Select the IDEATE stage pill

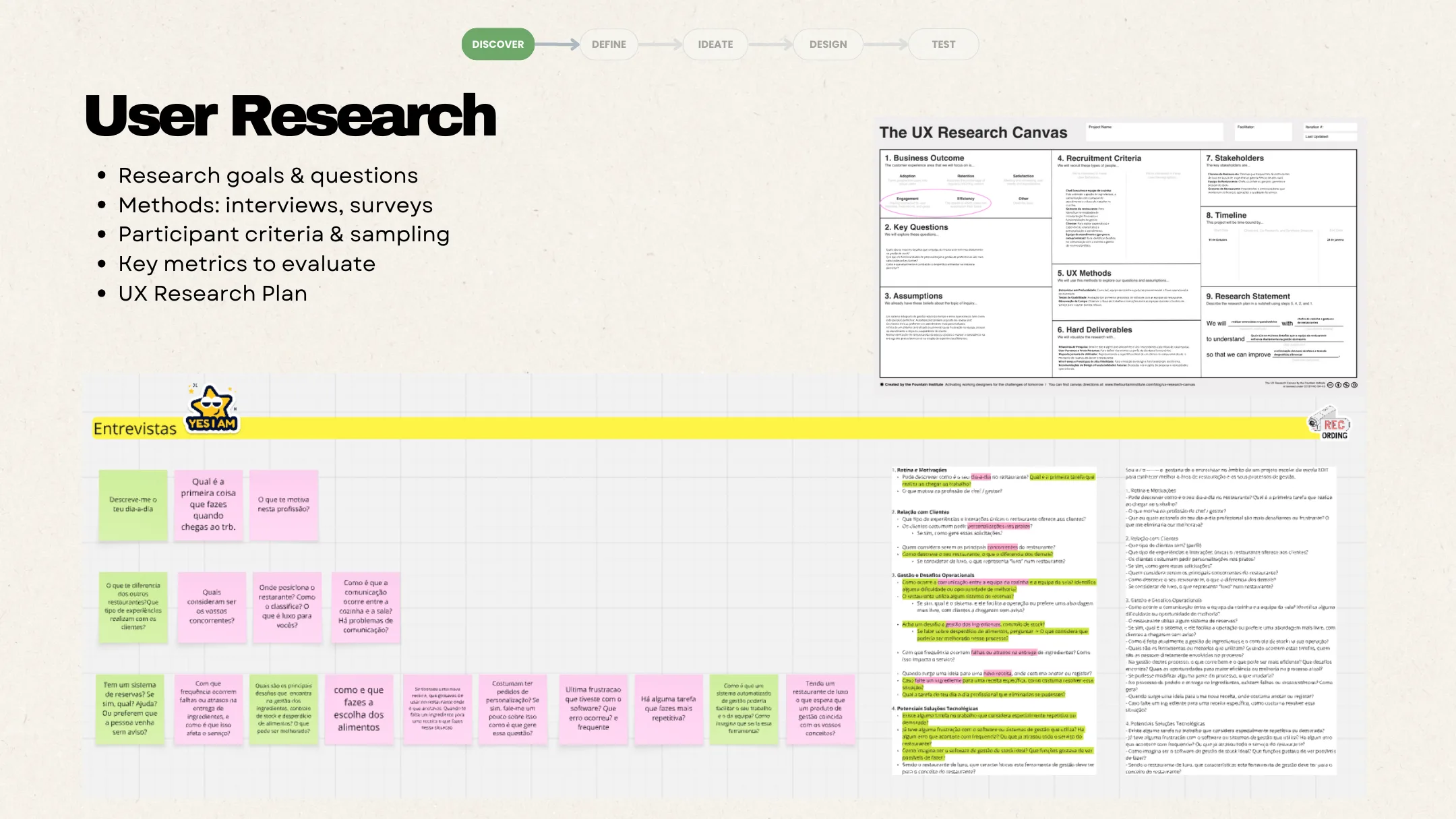coord(715,44)
